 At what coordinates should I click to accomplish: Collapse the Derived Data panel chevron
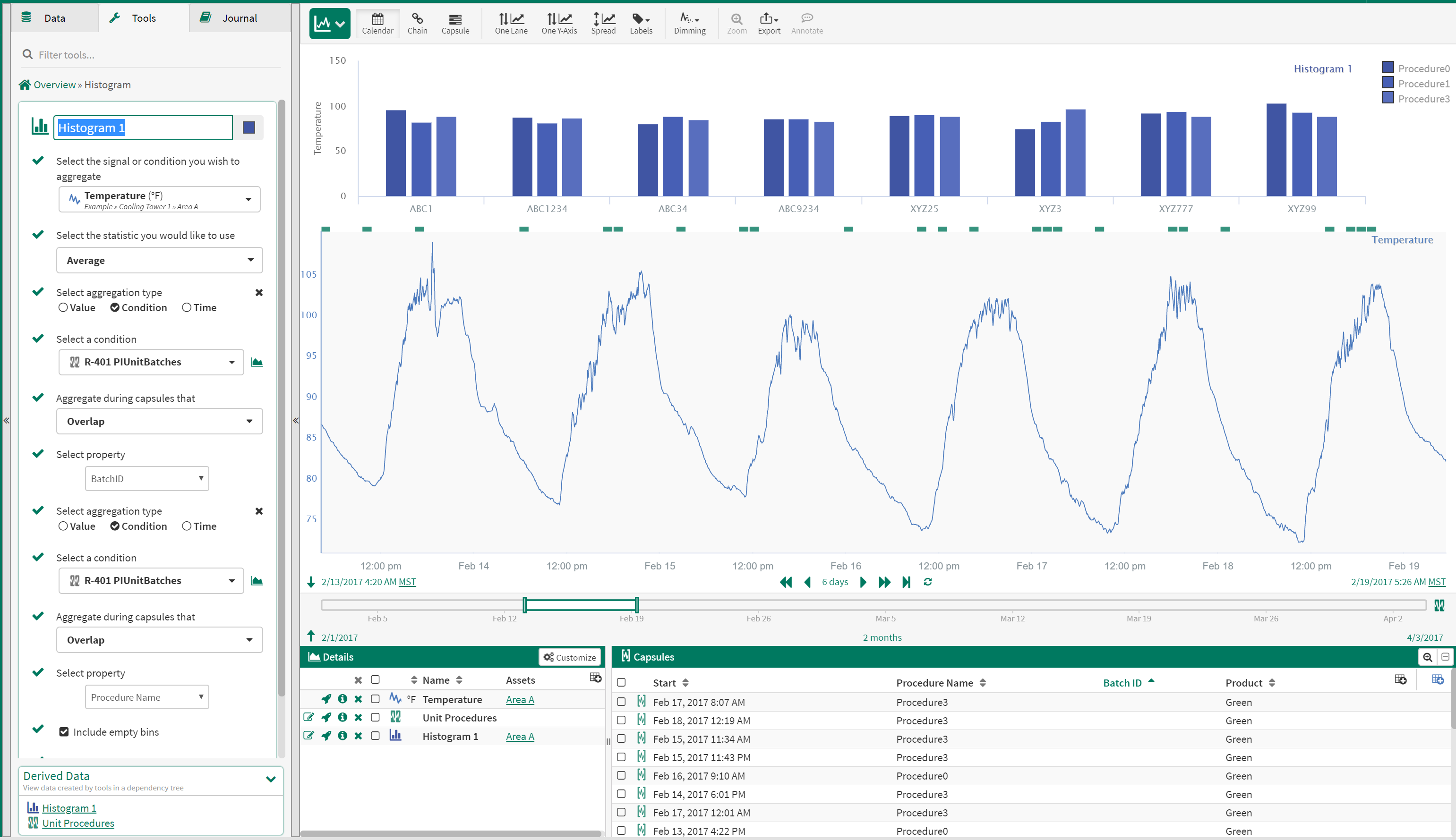(x=270, y=779)
